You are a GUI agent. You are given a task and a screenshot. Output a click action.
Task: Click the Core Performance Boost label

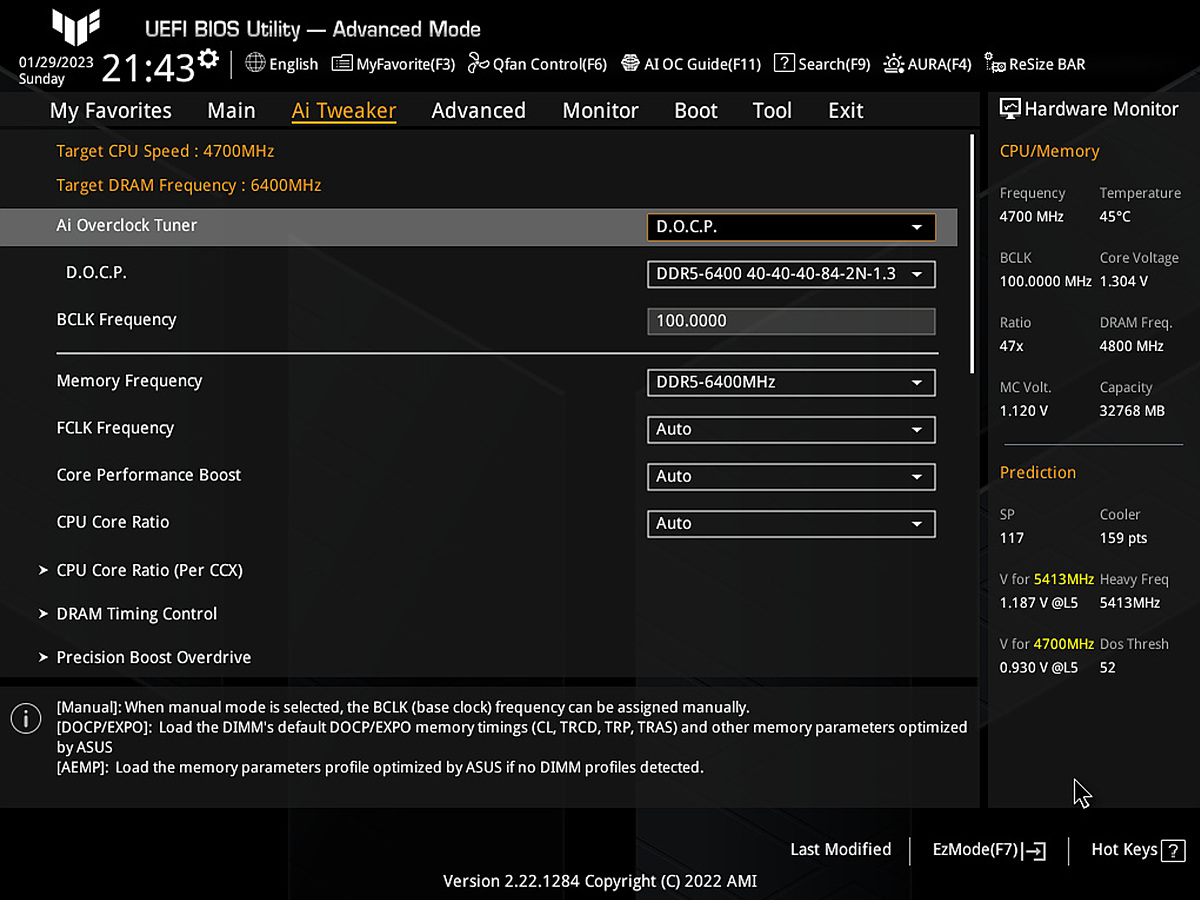[x=149, y=475]
